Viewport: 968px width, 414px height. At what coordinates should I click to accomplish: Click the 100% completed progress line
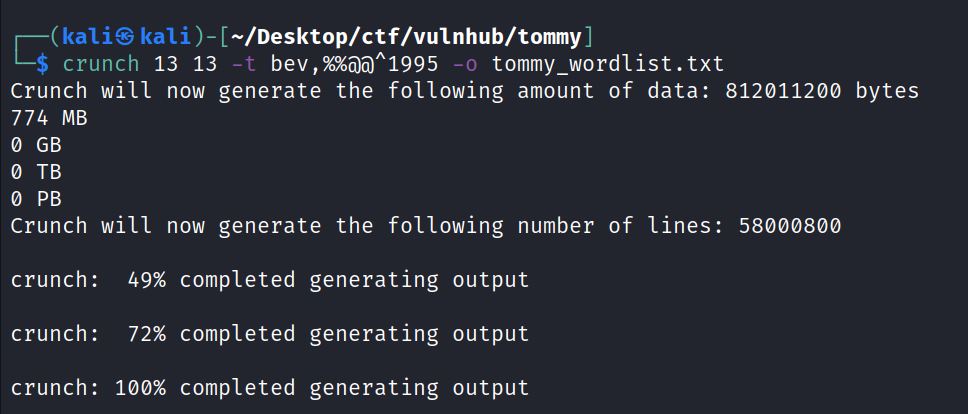click(x=270, y=387)
